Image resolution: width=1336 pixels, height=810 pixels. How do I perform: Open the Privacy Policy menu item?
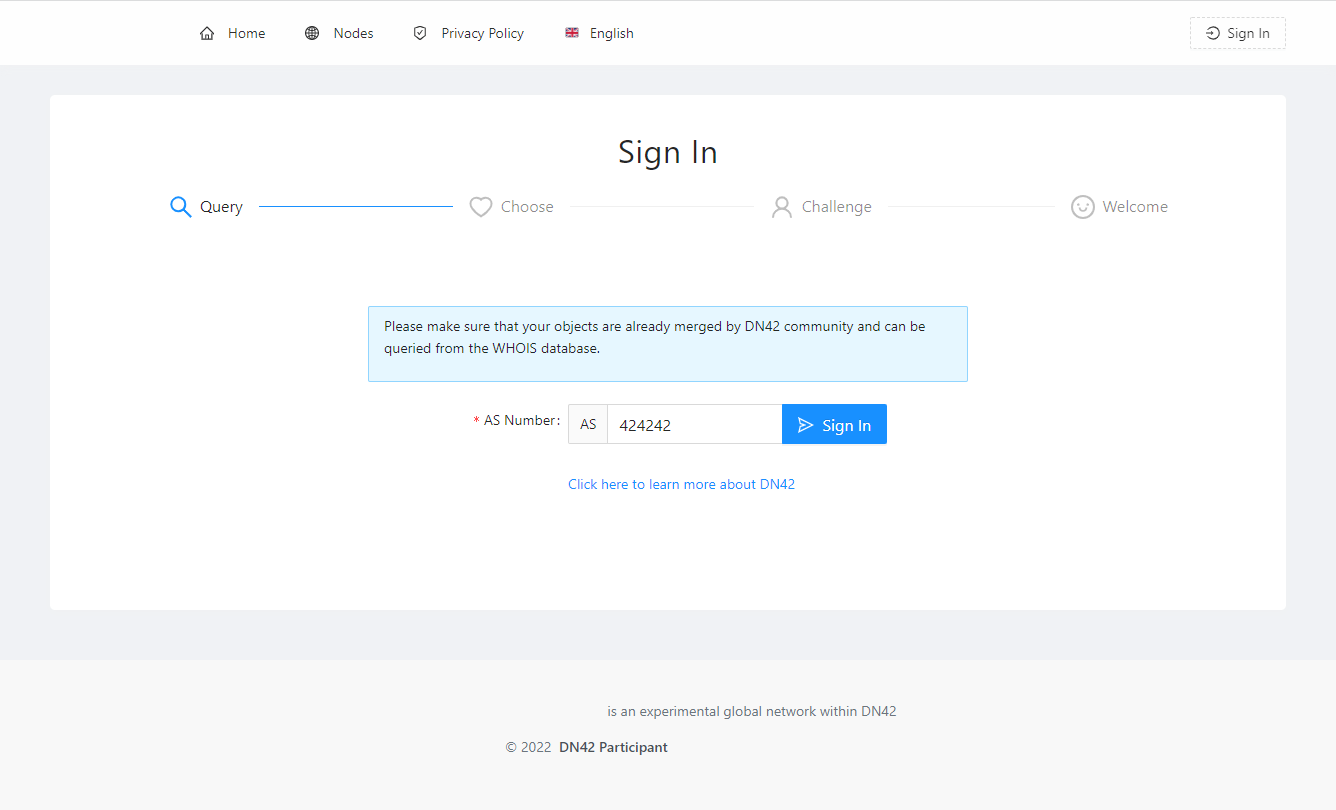coord(469,33)
